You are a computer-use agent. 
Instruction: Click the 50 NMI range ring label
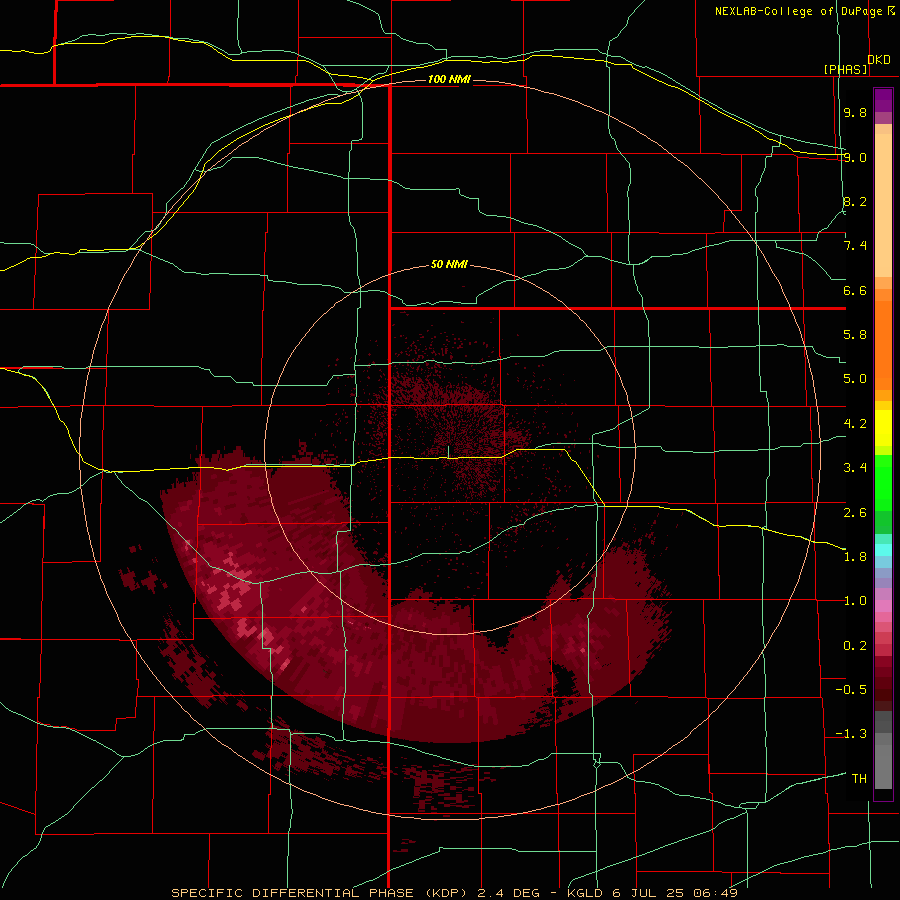pyautogui.click(x=449, y=265)
